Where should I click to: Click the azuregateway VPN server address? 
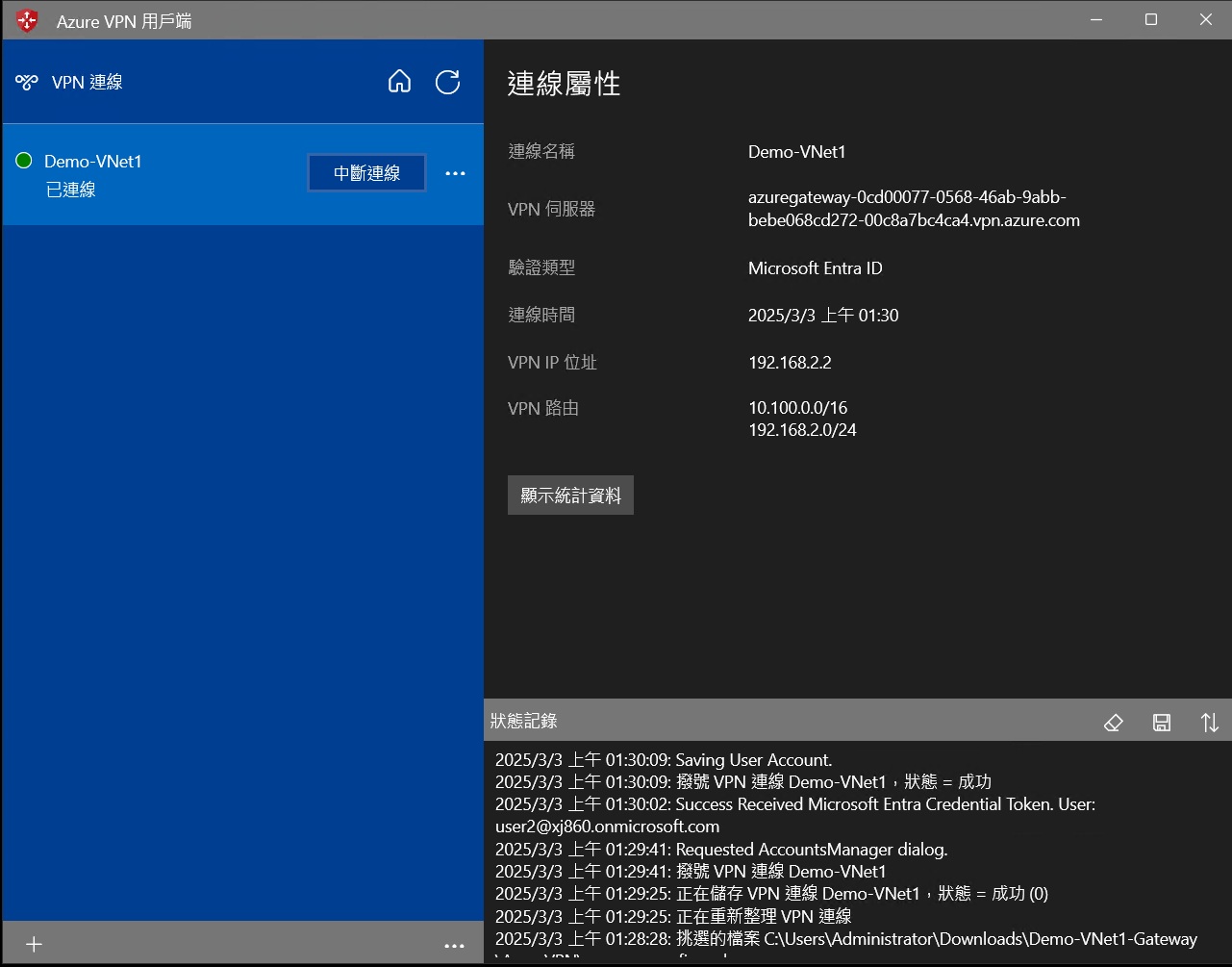pos(914,209)
